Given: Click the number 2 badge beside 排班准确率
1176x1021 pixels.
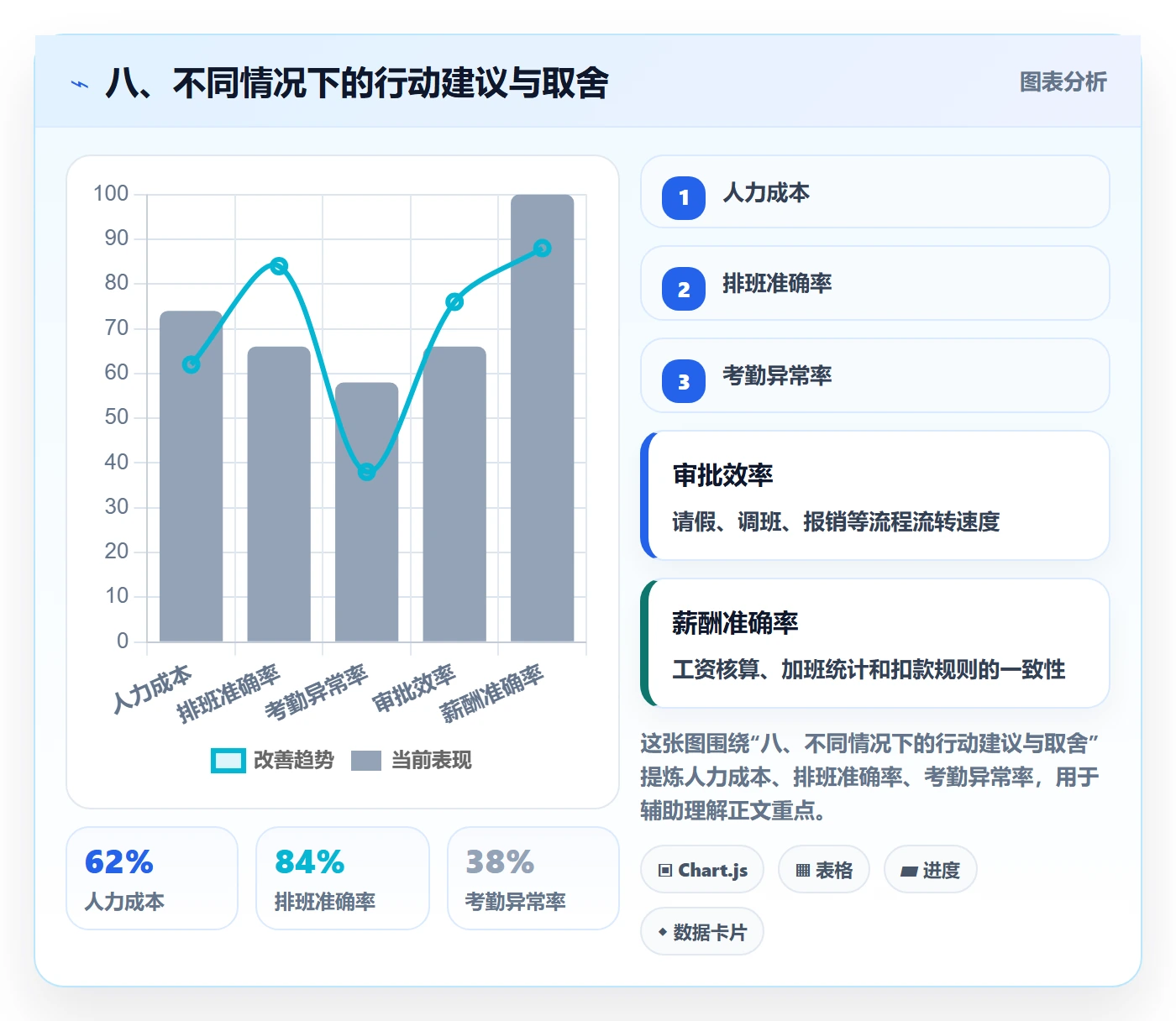Looking at the screenshot, I should tap(684, 289).
